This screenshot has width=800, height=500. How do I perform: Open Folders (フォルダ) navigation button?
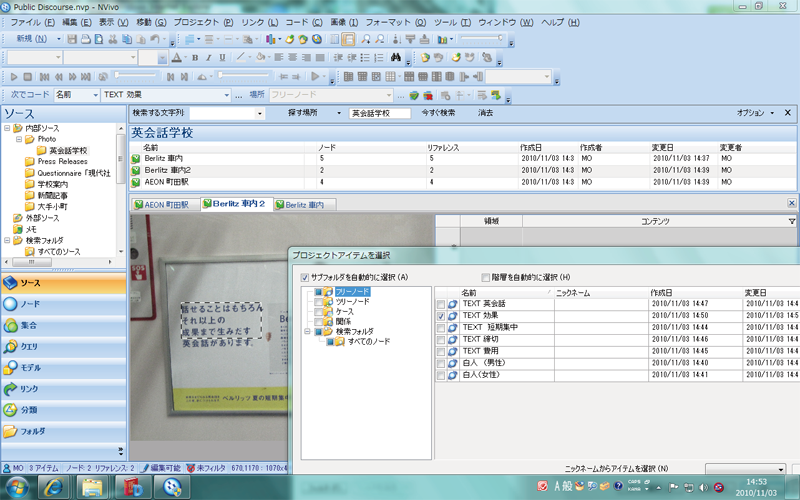(64, 431)
